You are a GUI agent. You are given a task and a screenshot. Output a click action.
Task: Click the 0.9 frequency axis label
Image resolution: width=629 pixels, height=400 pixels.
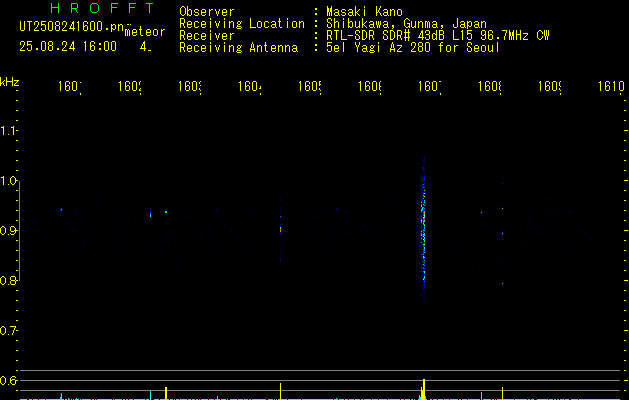(x=8, y=231)
